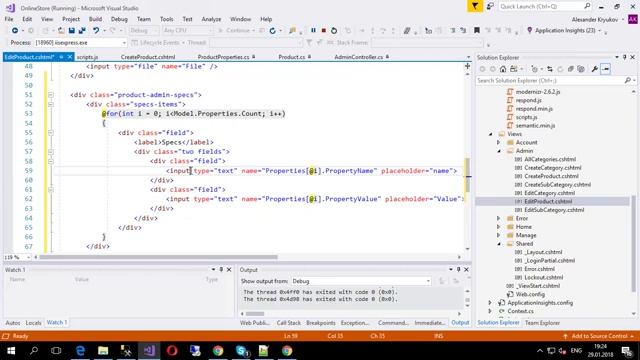This screenshot has height=360, width=640.
Task: Select CreateCategory.cshtml in Solution Explorer
Action: 553,168
